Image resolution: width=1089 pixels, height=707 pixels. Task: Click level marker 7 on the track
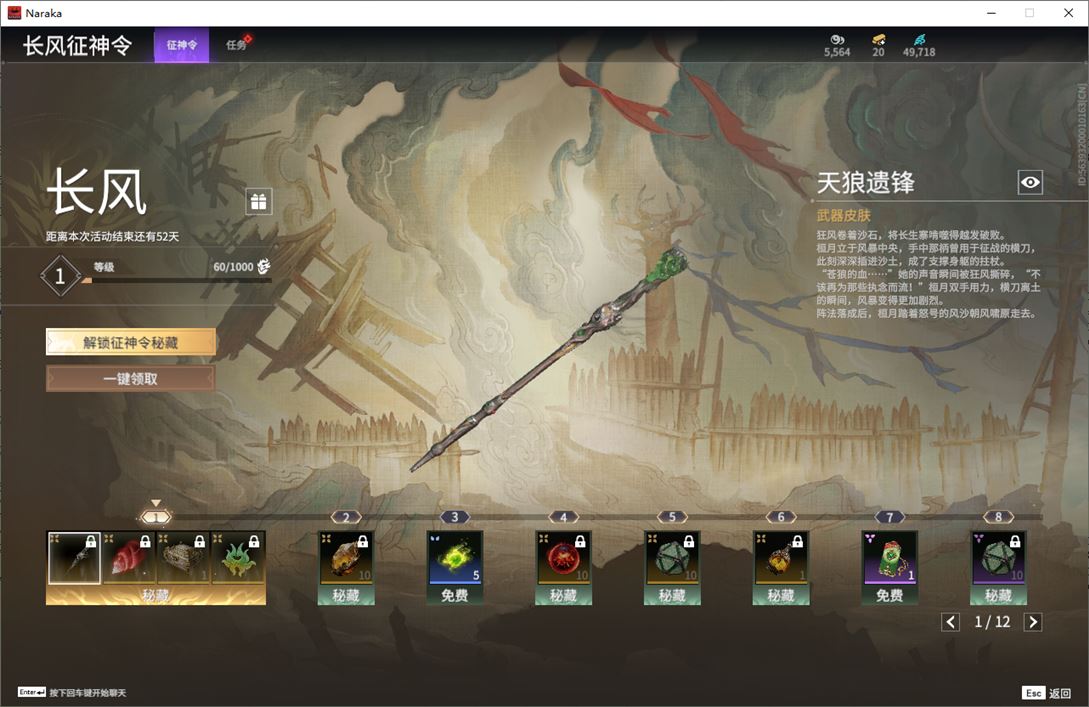point(890,517)
